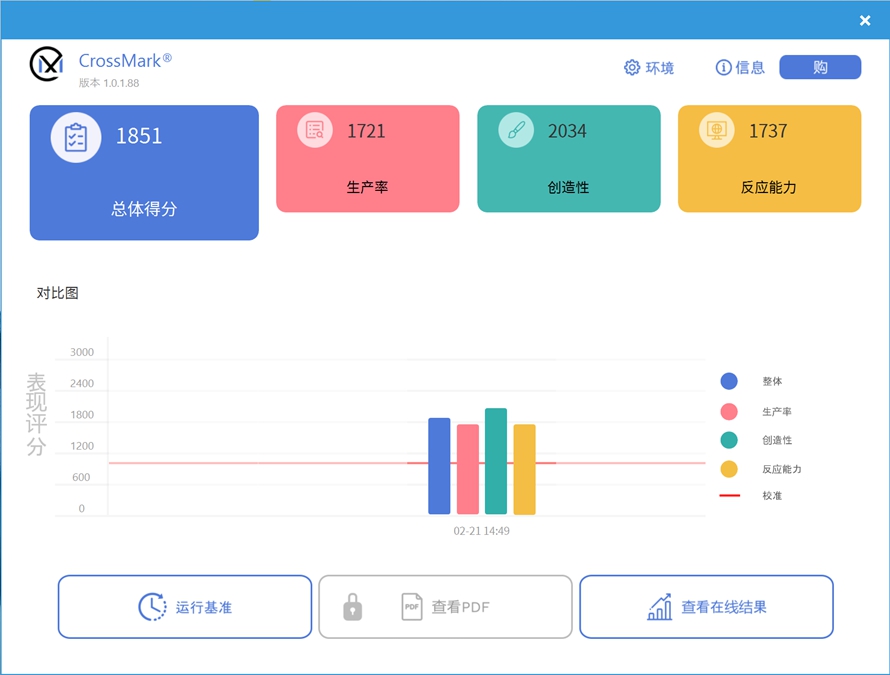890x675 pixels.
Task: Click the 购 purchase button
Action: click(820, 66)
